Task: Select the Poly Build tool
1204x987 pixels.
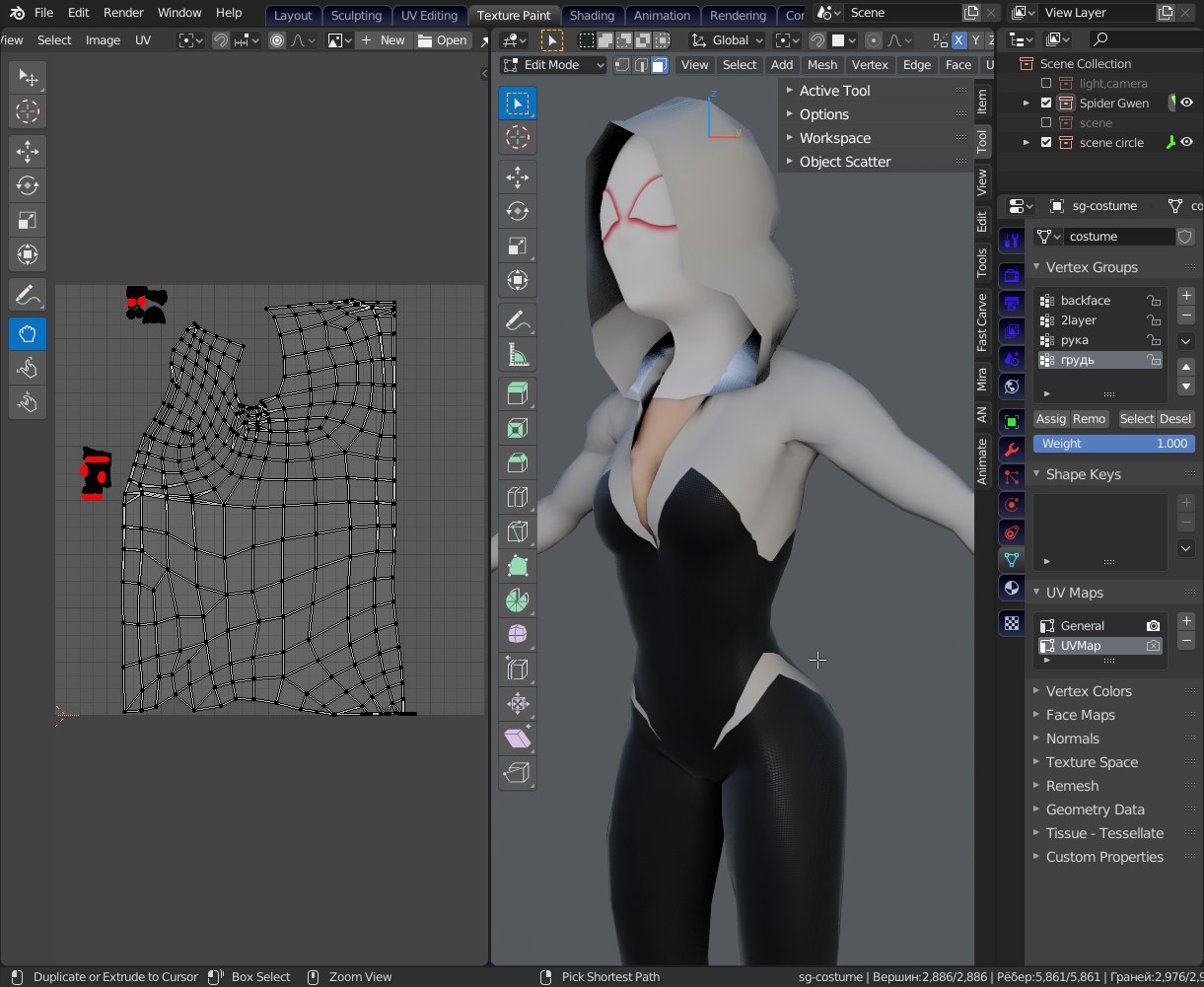Action: click(518, 566)
